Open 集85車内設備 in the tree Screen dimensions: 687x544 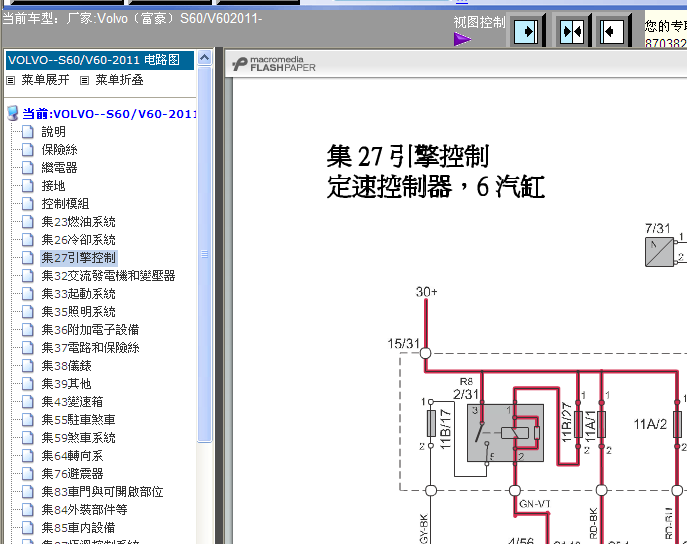(x=78, y=527)
